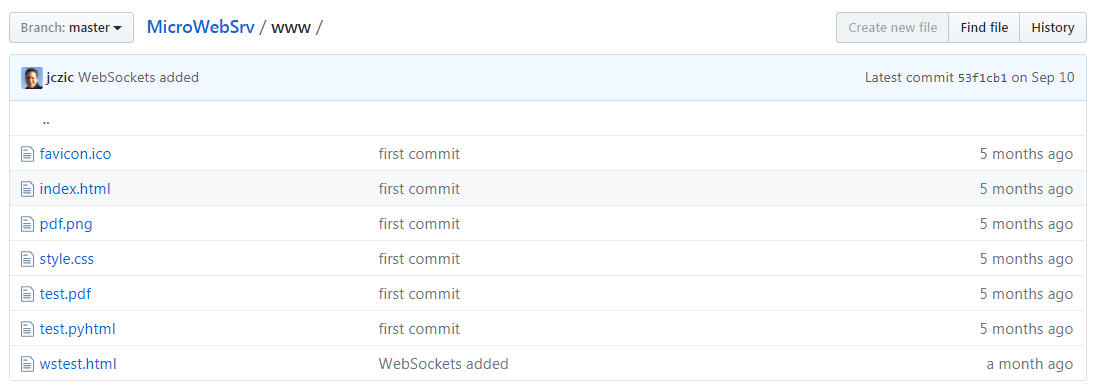Open the wstest.html file

(x=78, y=364)
